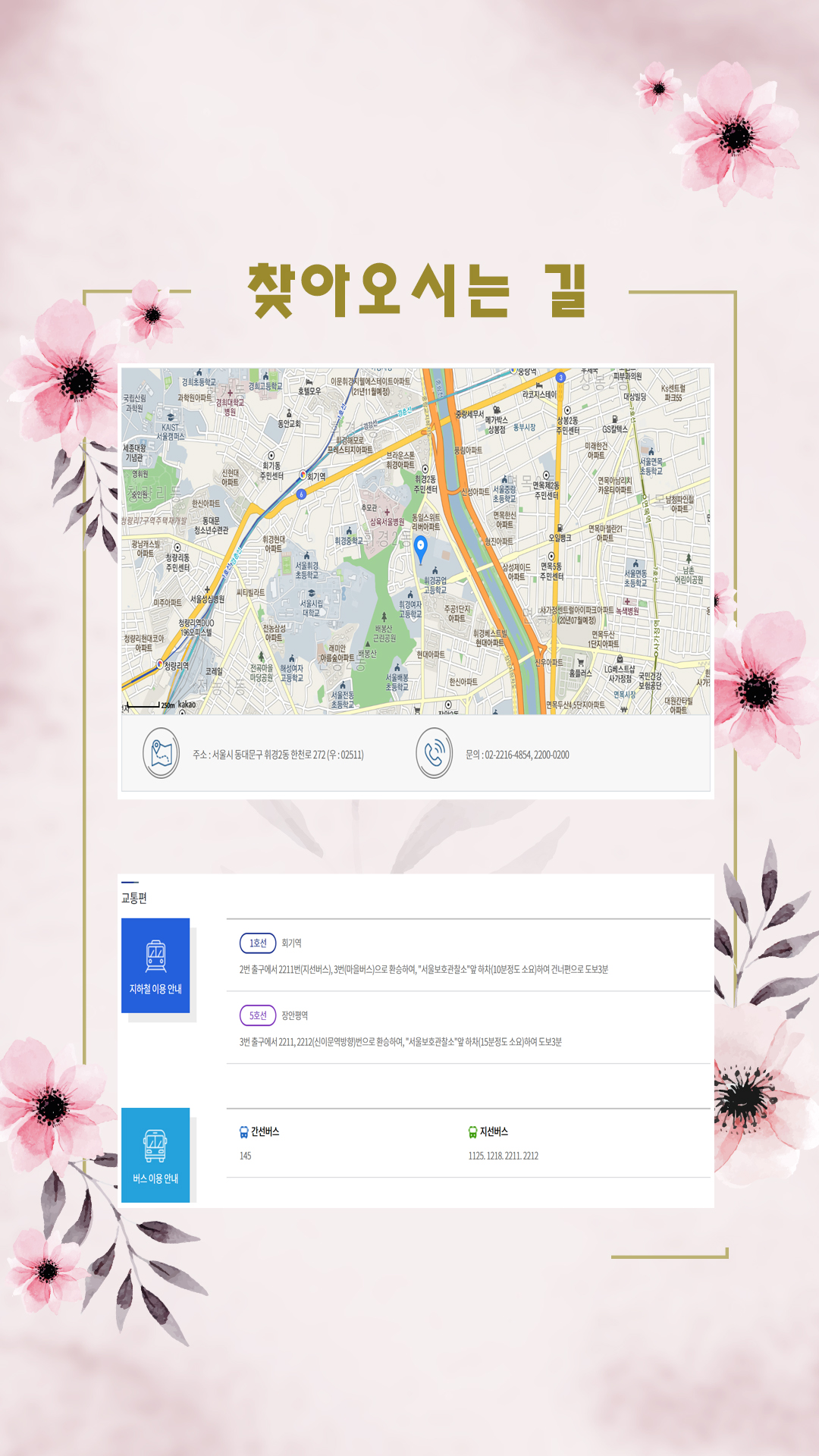The width and height of the screenshot is (819, 1456).
Task: Click the green bus icon next to 지선버스
Action: click(x=472, y=1131)
